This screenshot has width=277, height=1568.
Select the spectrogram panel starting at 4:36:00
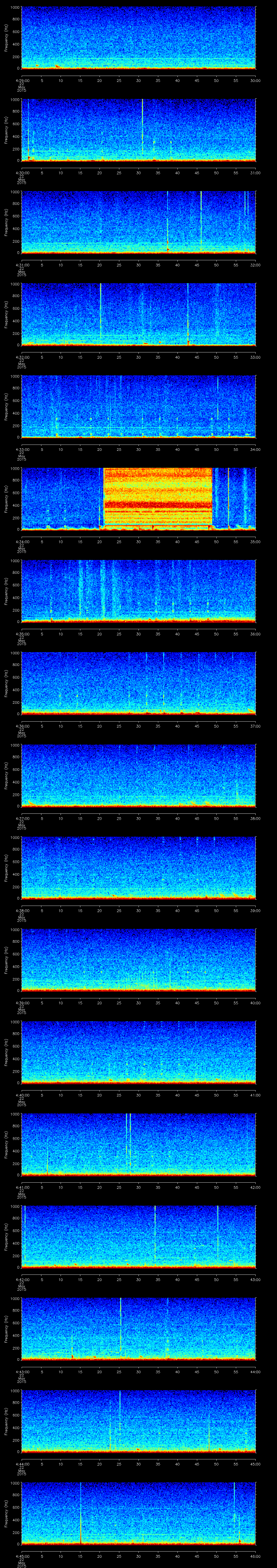click(x=139, y=683)
